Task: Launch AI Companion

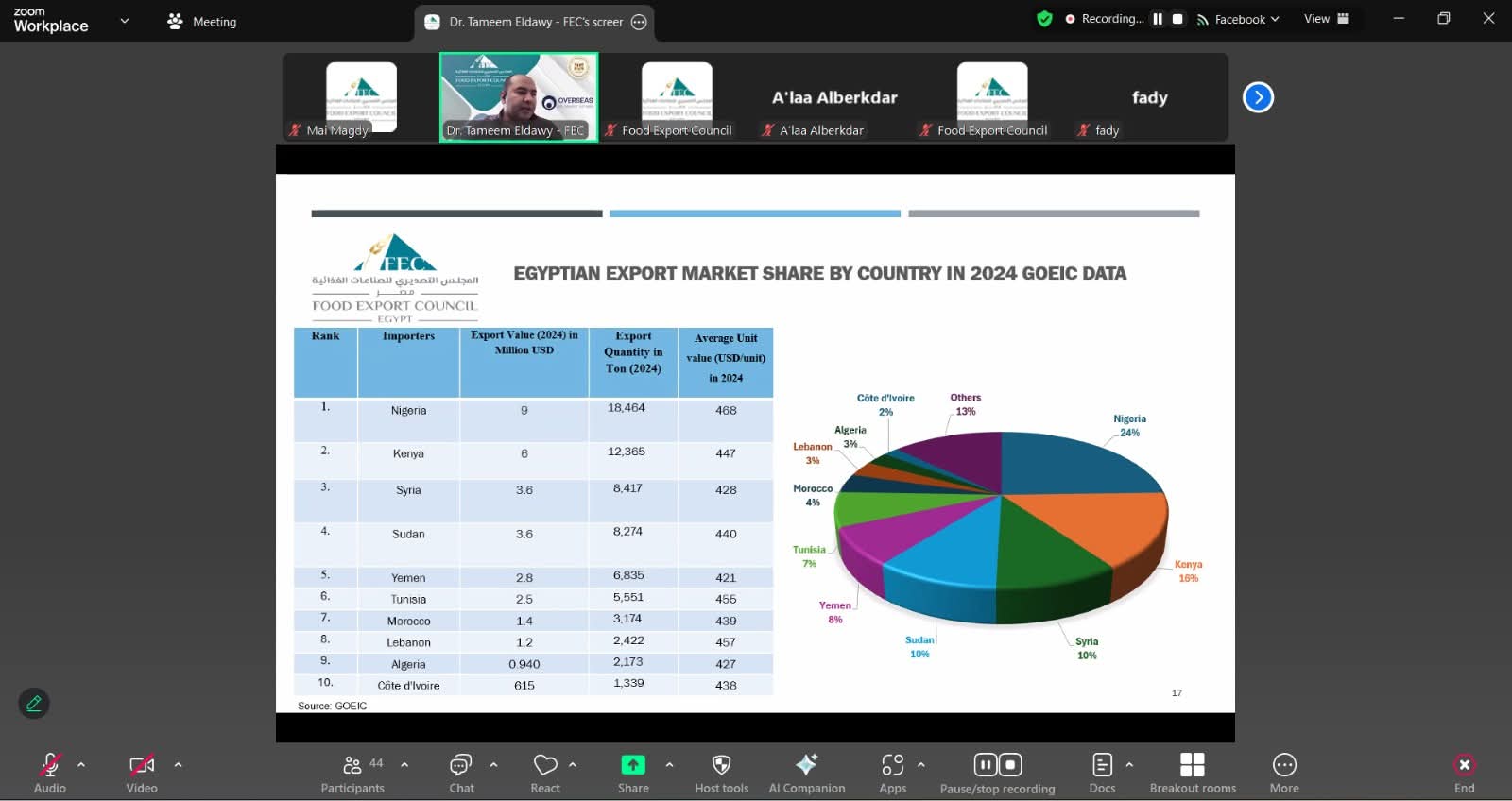Action: [x=807, y=773]
